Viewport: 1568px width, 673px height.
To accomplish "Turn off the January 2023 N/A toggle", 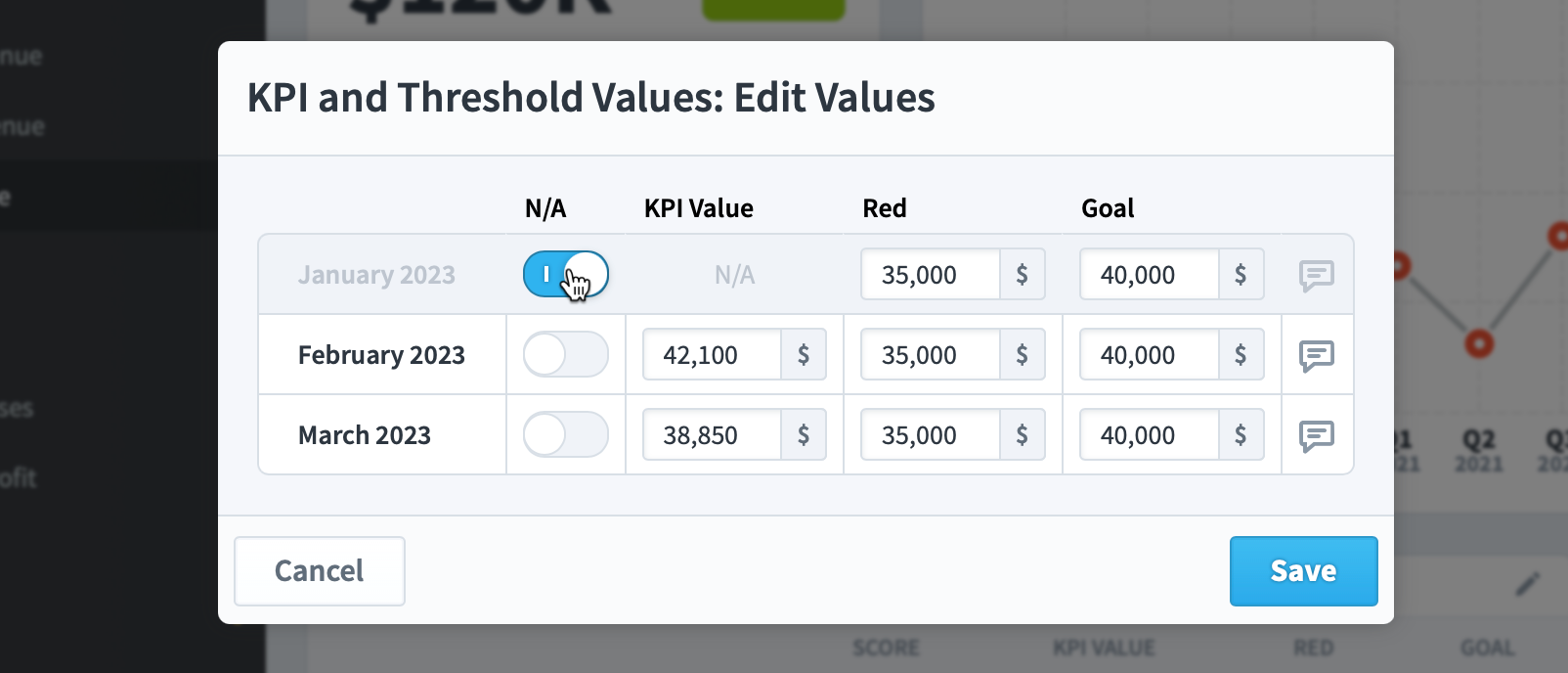I will pyautogui.click(x=566, y=274).
